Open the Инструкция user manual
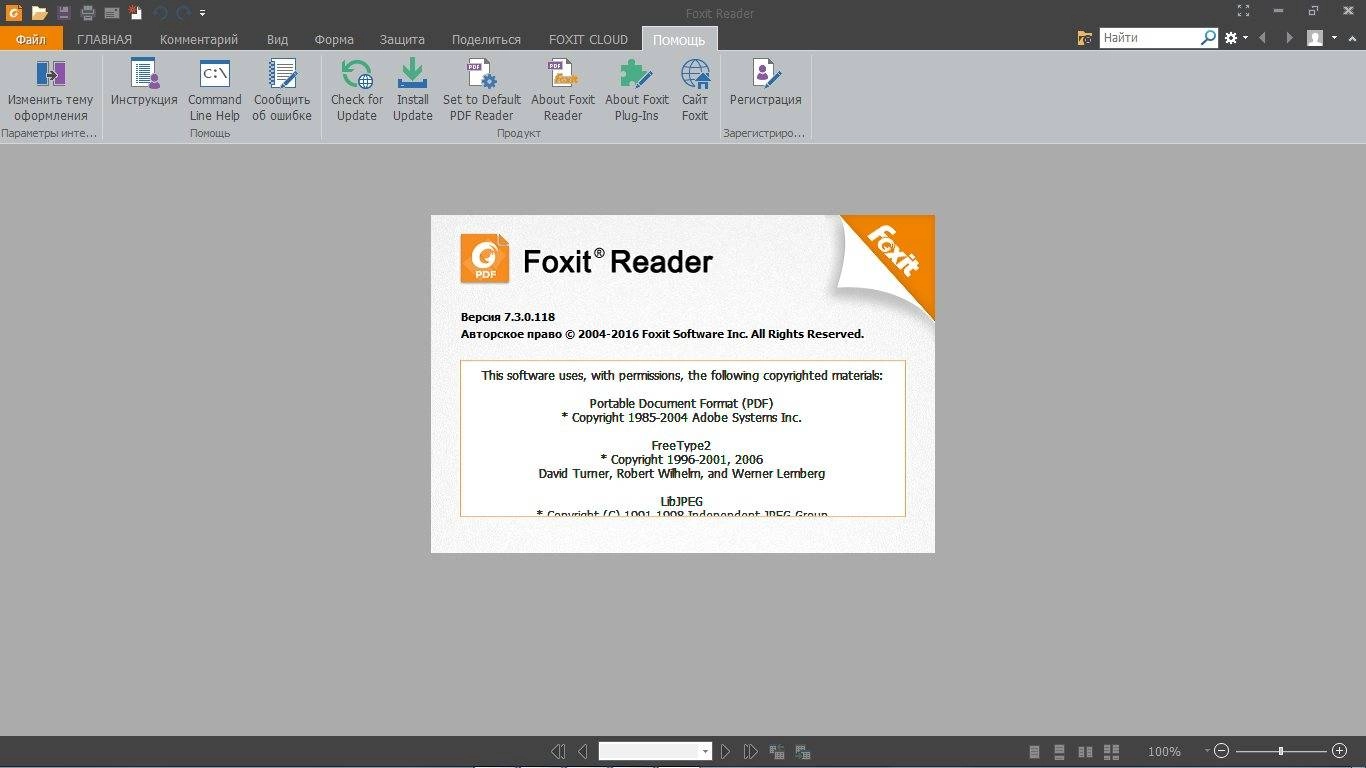 point(144,83)
